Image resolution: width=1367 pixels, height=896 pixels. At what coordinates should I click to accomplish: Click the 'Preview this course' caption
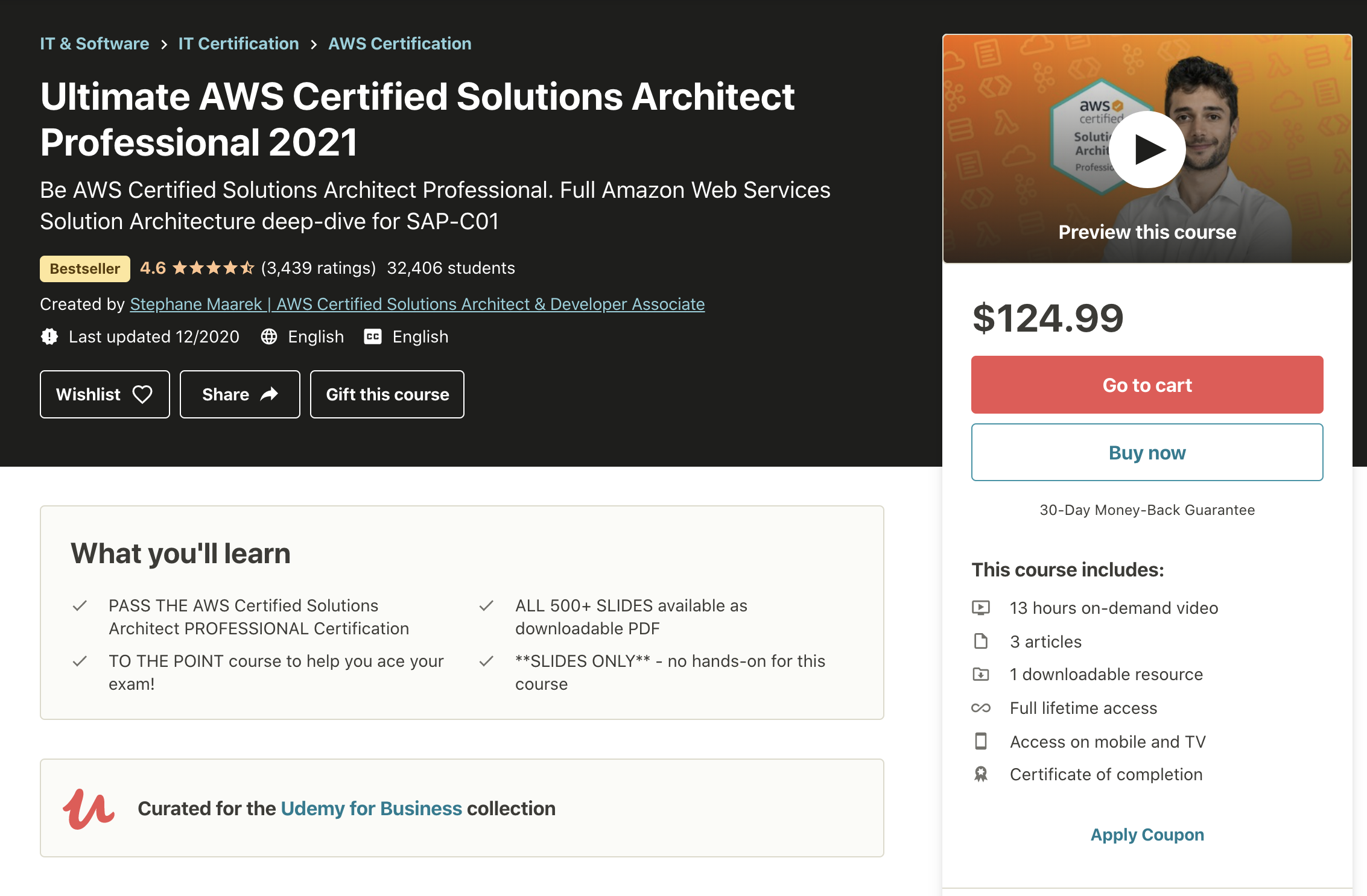click(1147, 232)
